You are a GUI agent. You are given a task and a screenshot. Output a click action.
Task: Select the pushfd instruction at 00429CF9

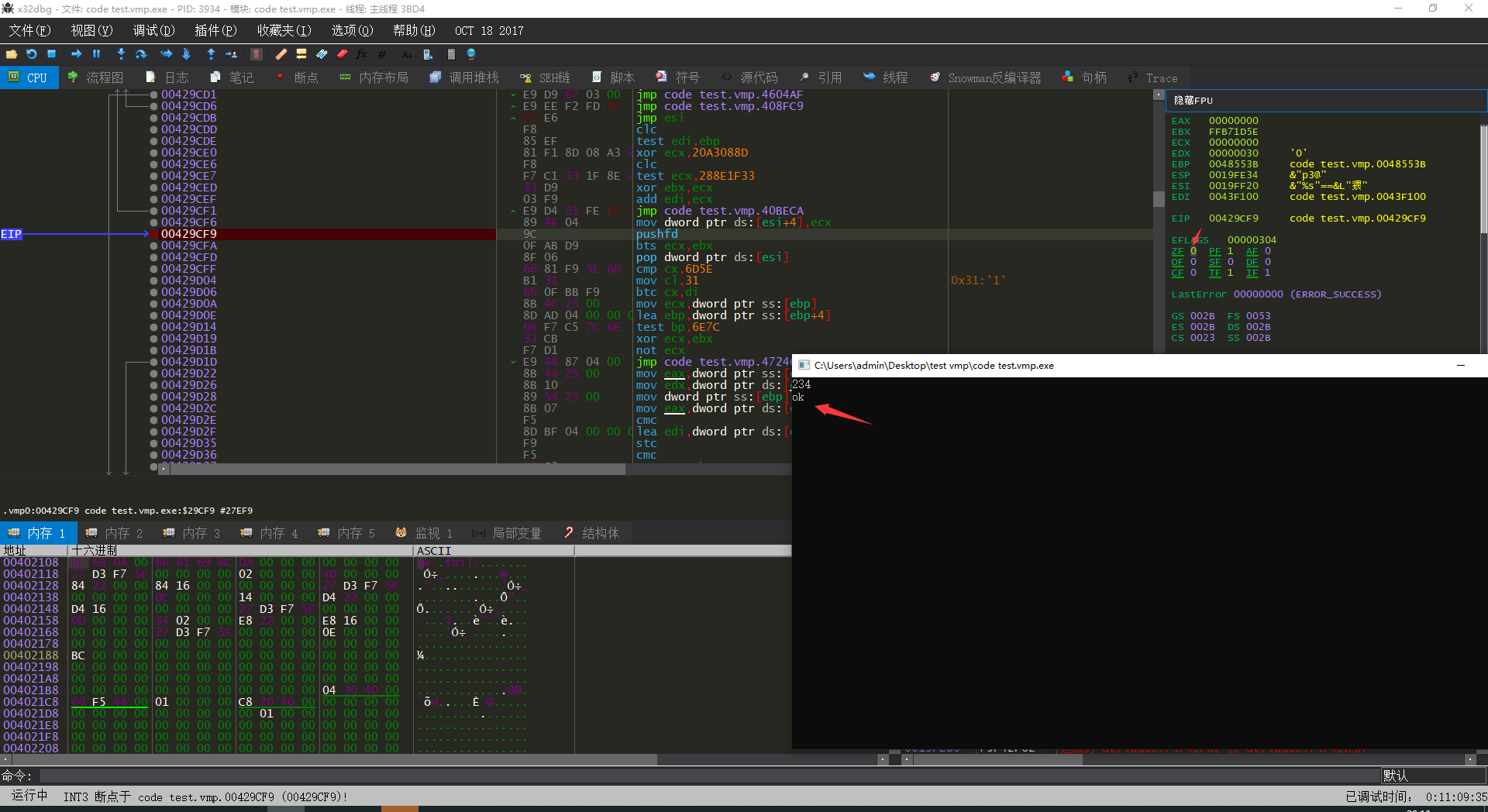coord(656,234)
